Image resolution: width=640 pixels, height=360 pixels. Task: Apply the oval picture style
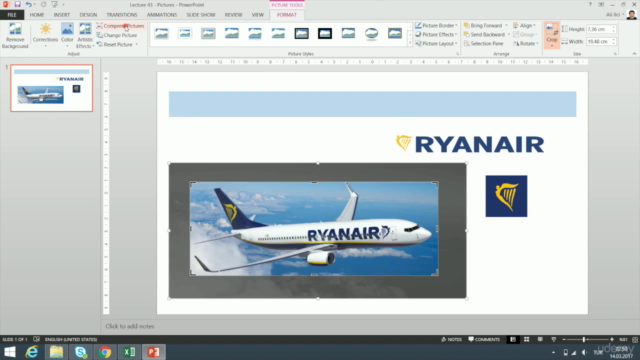coord(371,33)
